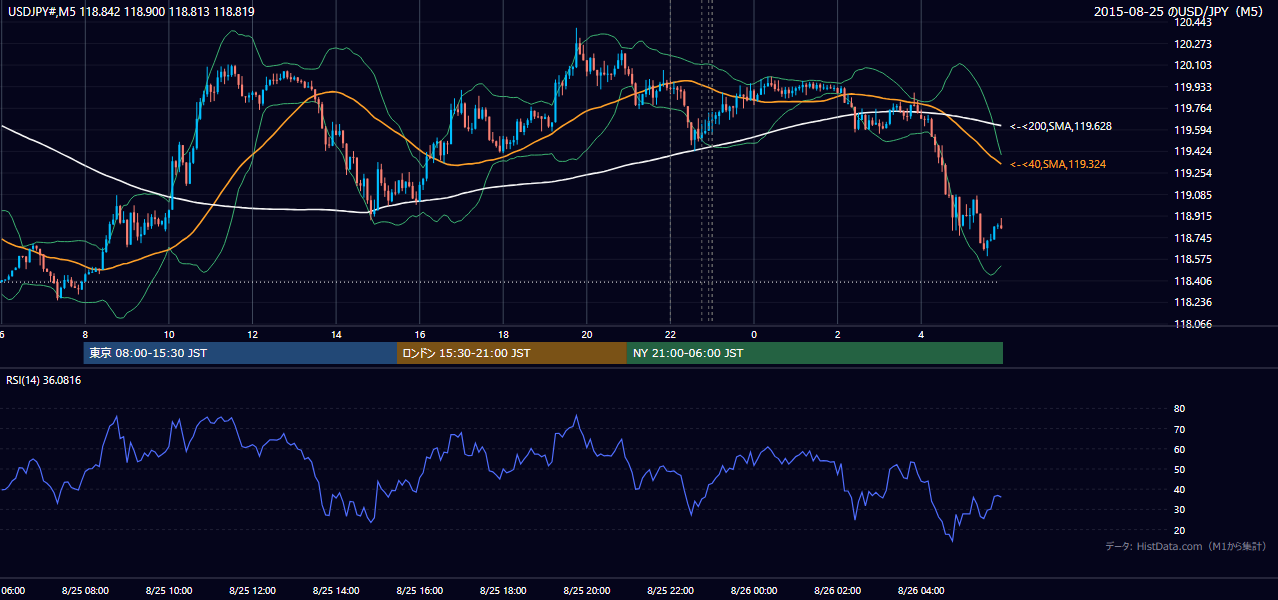Click price scale value 119.424
The height and width of the screenshot is (600, 1278).
(1195, 152)
